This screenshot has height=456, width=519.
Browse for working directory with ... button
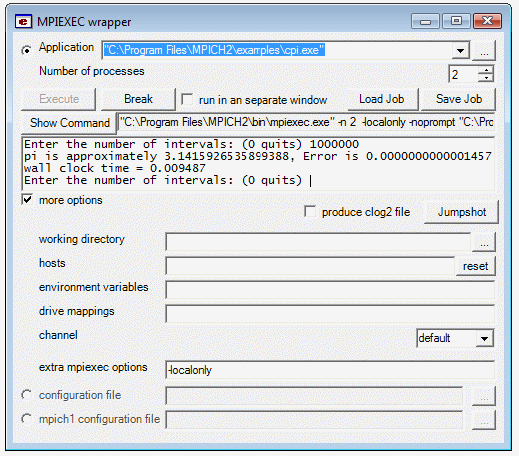coord(484,242)
